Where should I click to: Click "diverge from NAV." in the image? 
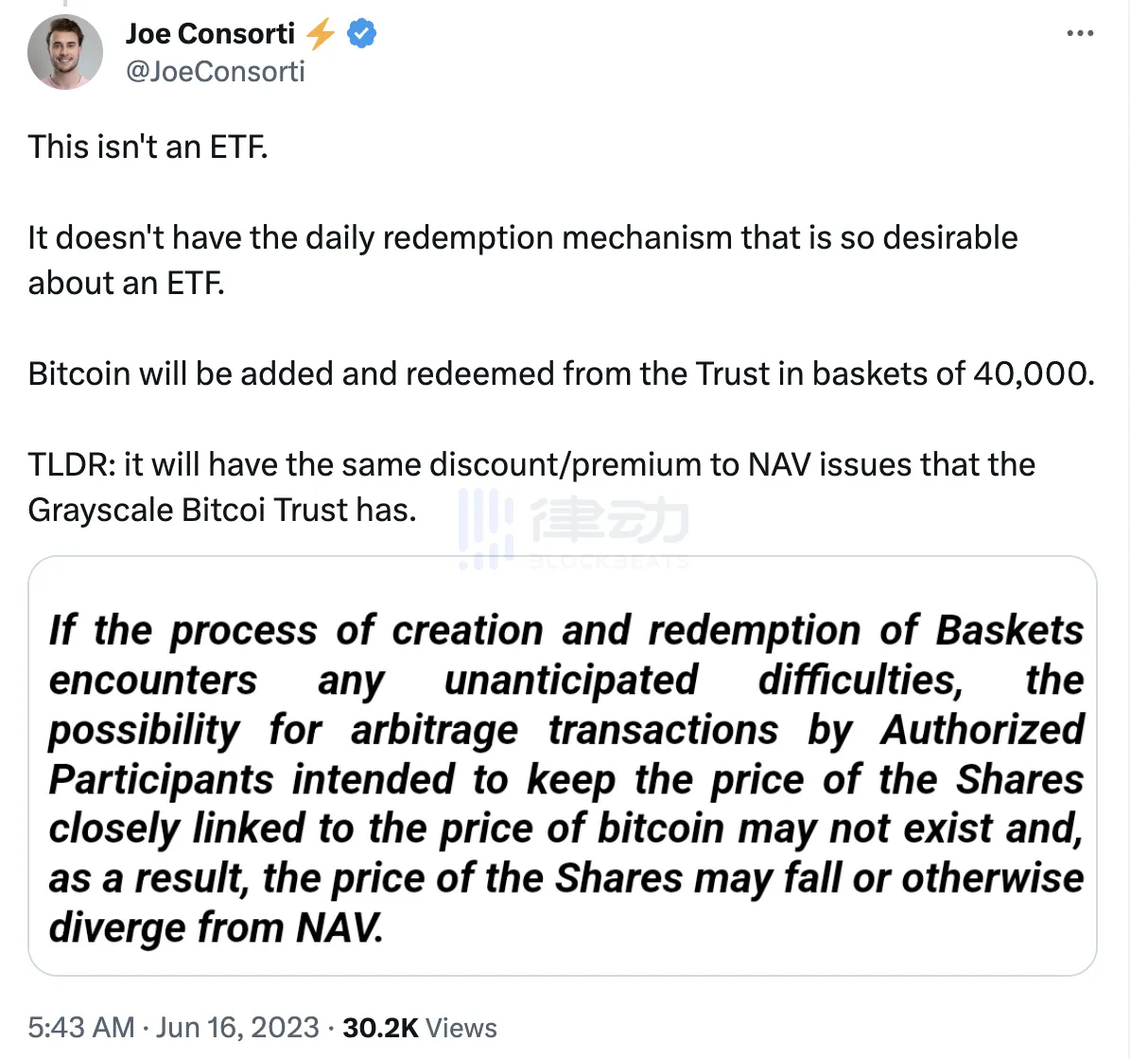click(x=217, y=928)
